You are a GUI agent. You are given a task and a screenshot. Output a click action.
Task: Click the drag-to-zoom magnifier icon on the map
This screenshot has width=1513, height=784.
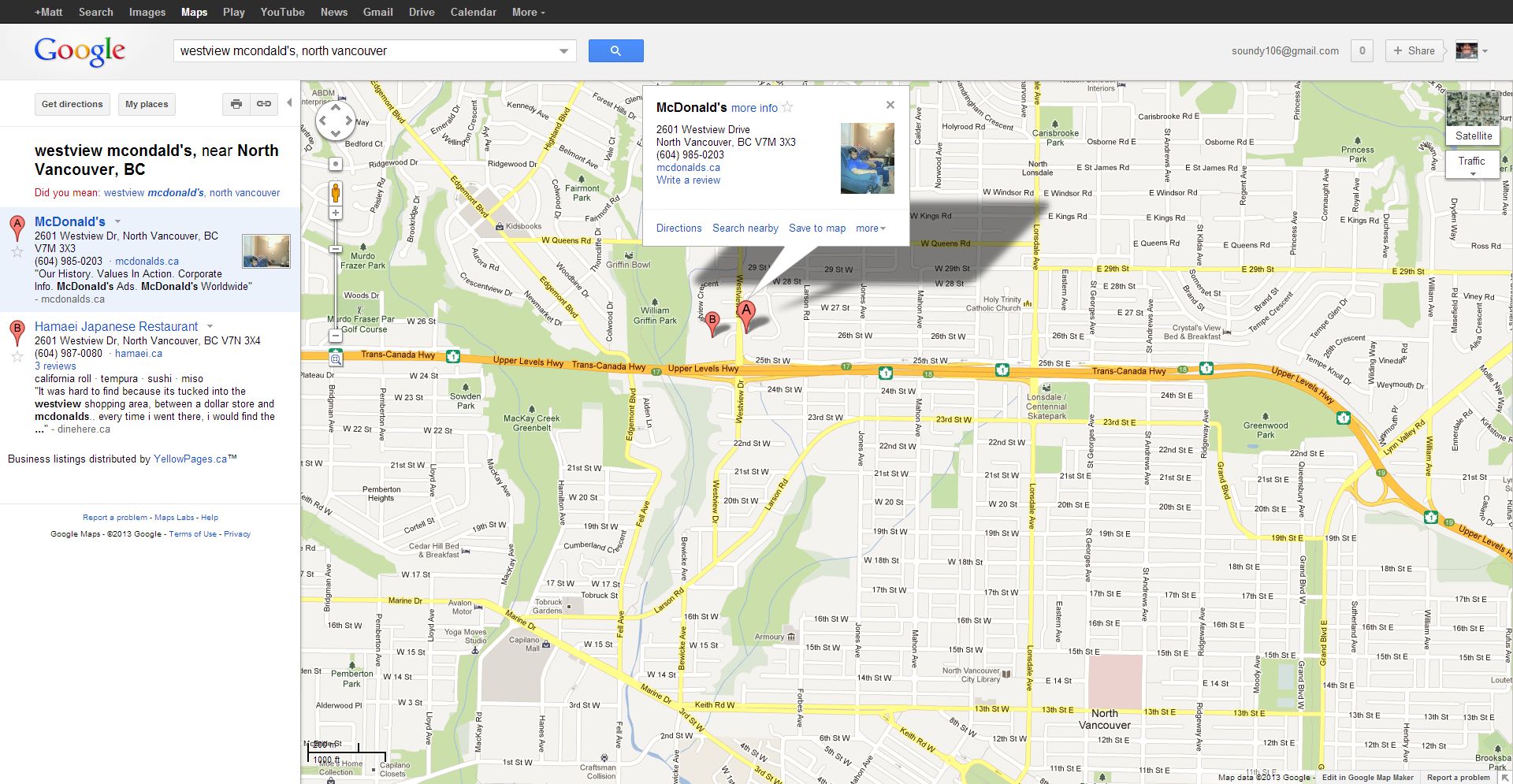336,359
